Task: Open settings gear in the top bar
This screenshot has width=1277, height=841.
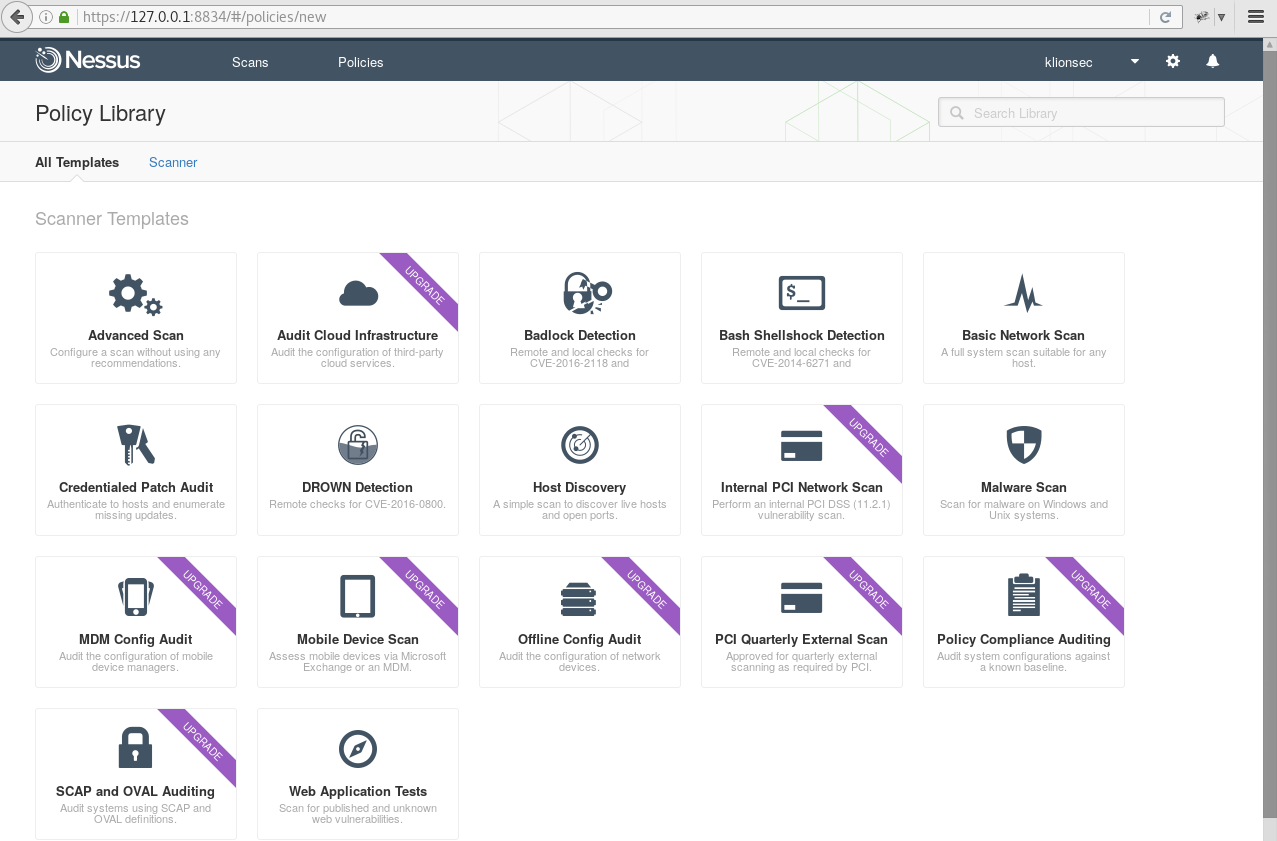Action: pos(1173,62)
